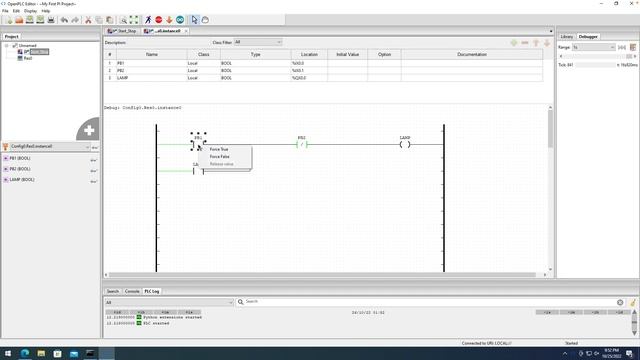Click the Save project toolbar icon
This screenshot has height=360, width=640.
(30, 20)
